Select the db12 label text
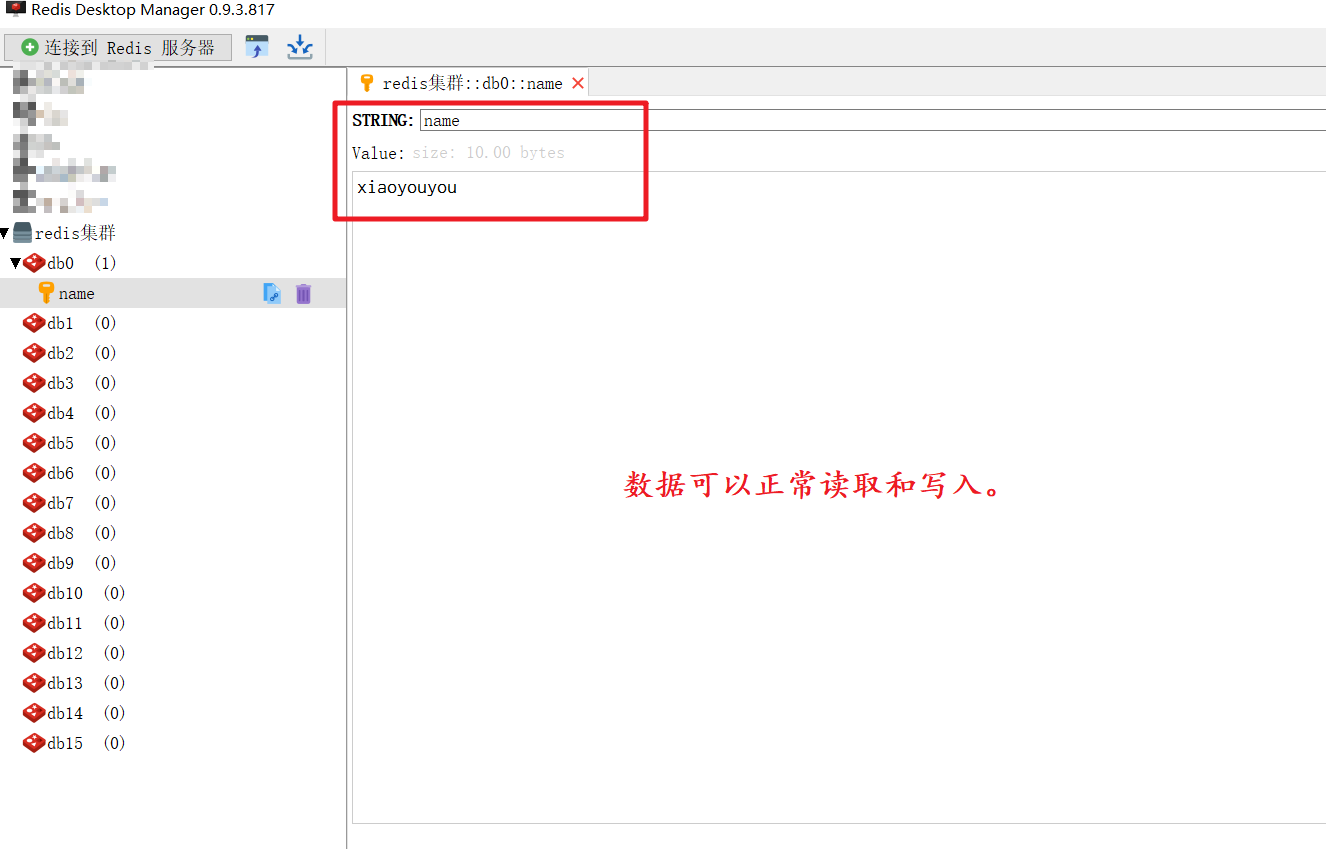The width and height of the screenshot is (1326, 849). (66, 653)
